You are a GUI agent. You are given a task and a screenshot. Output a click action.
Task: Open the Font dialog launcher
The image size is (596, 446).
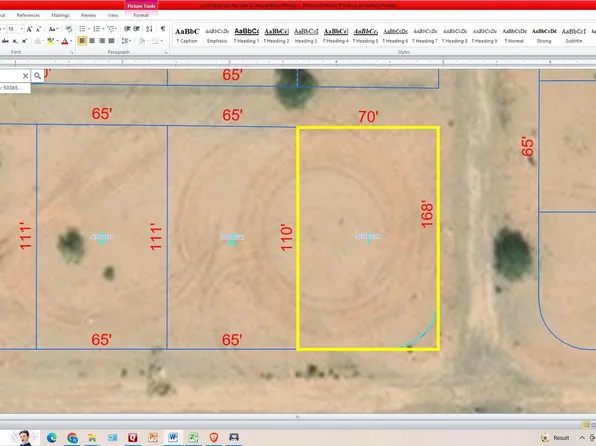point(71,52)
